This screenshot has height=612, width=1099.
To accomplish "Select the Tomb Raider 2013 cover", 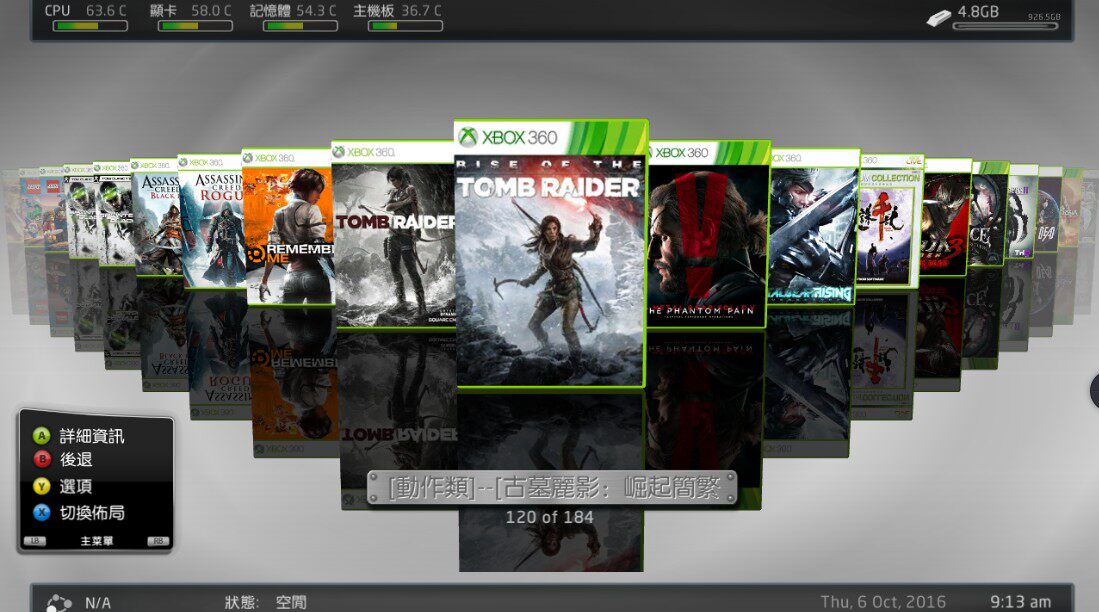I will (393, 235).
